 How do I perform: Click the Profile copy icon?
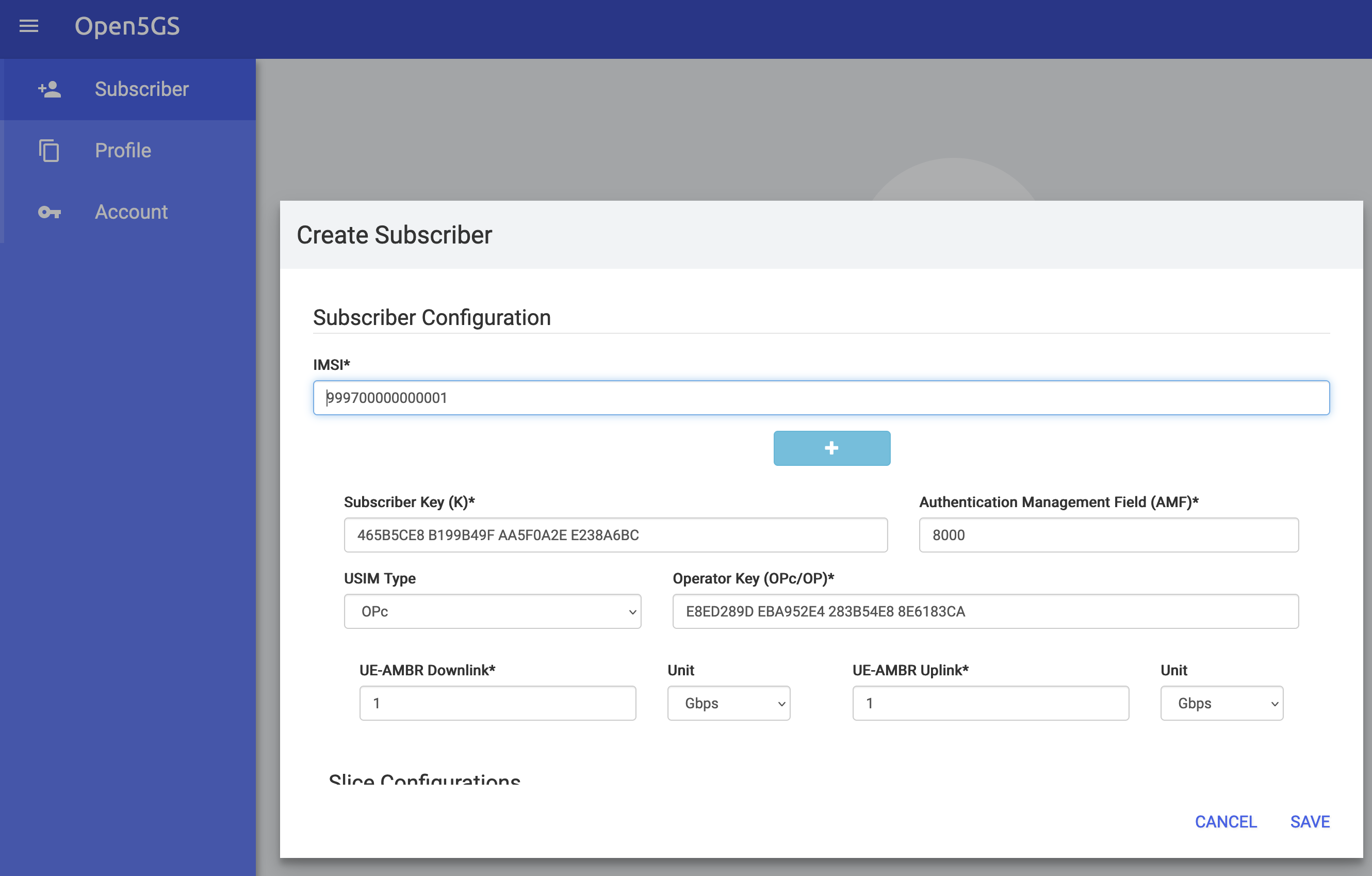(x=49, y=151)
